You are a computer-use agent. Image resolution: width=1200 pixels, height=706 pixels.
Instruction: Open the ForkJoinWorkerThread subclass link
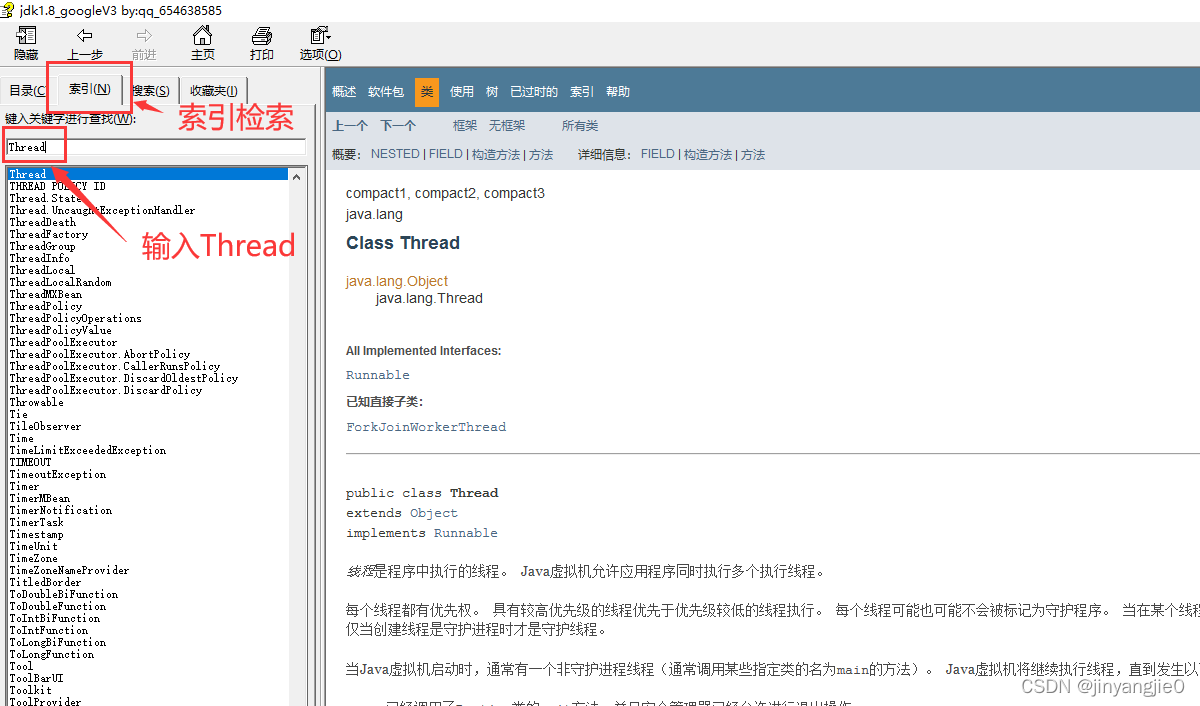pos(426,427)
